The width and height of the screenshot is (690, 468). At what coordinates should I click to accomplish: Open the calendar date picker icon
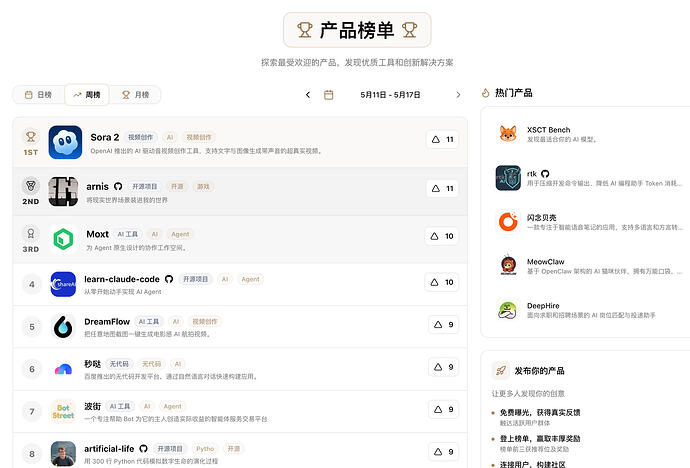pyautogui.click(x=328, y=95)
